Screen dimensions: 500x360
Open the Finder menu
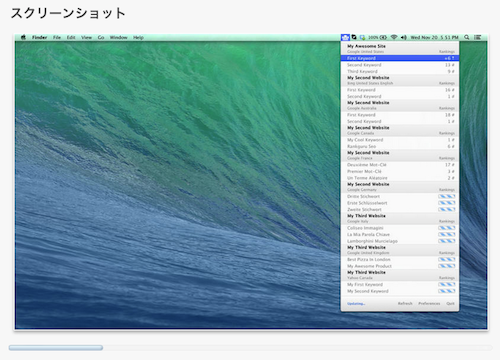[x=39, y=37]
